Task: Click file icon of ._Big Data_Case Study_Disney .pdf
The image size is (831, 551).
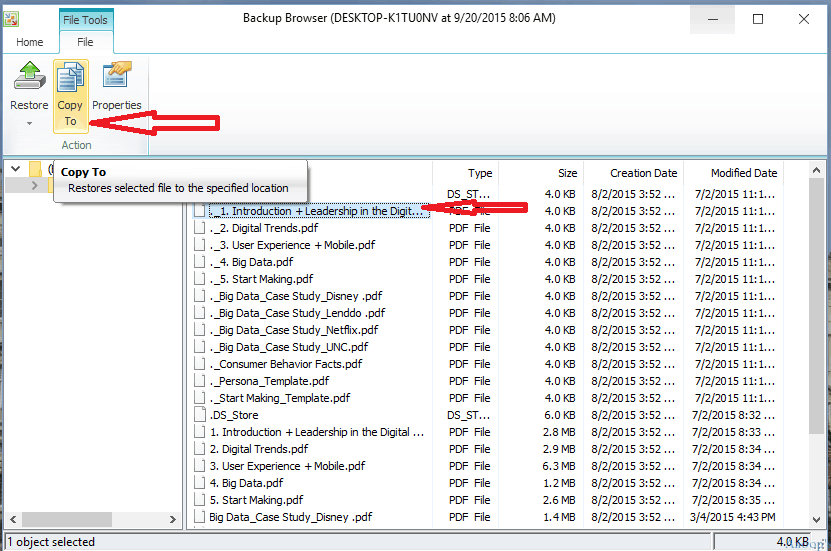Action: [199, 296]
